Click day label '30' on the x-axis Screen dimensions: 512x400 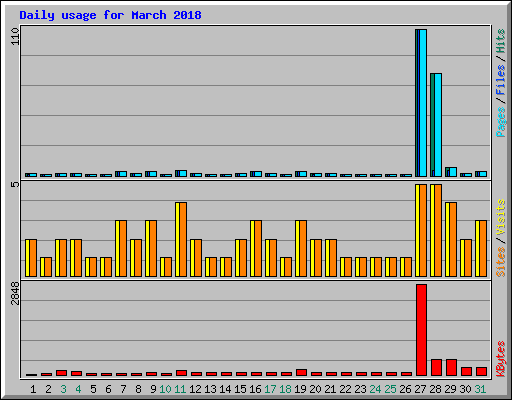[465, 389]
